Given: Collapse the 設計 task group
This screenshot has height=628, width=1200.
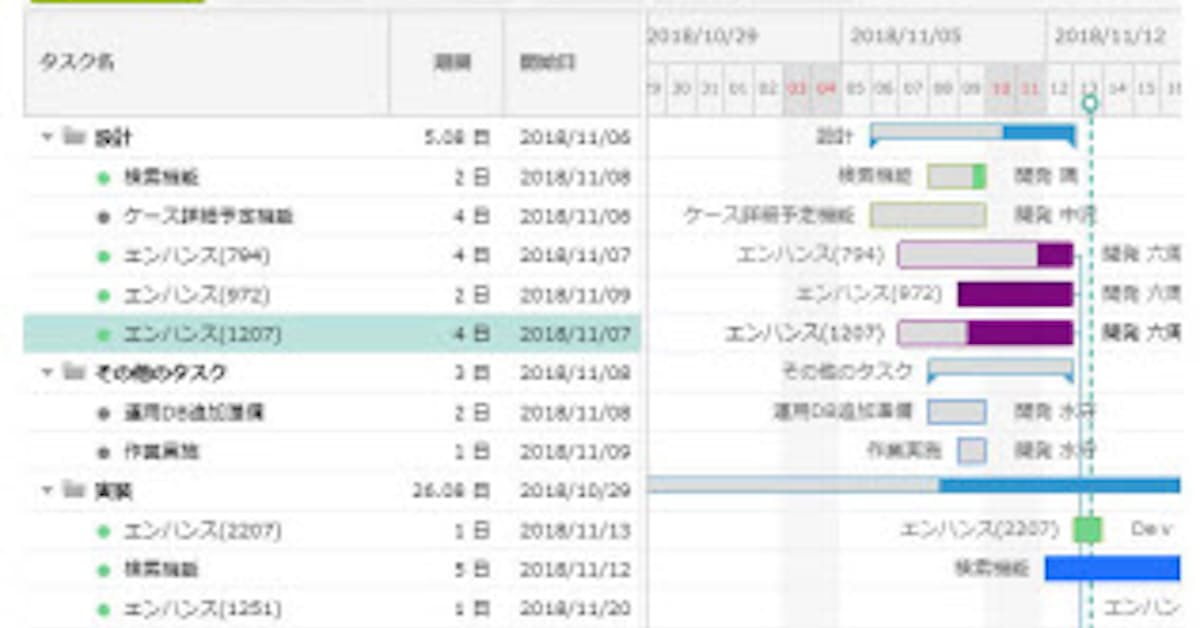Looking at the screenshot, I should click(47, 137).
